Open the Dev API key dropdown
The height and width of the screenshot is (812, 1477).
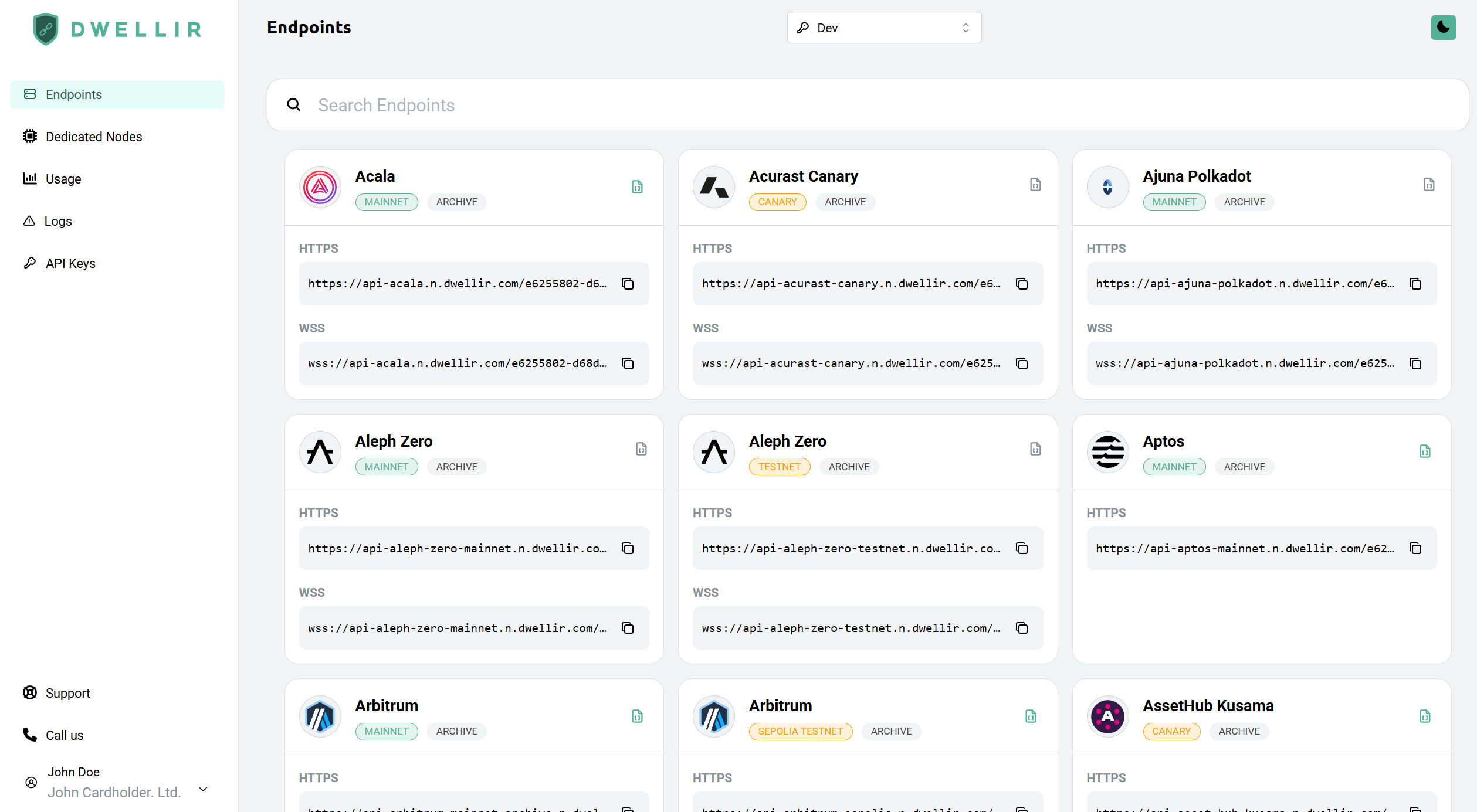[883, 28]
